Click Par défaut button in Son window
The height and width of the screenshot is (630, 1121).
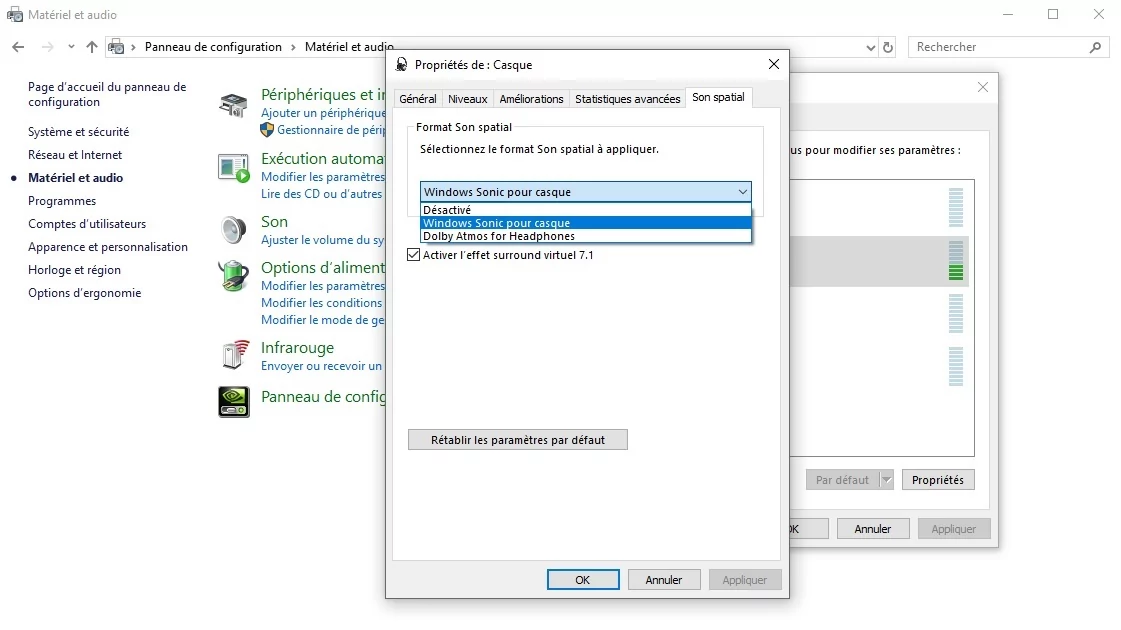point(842,480)
